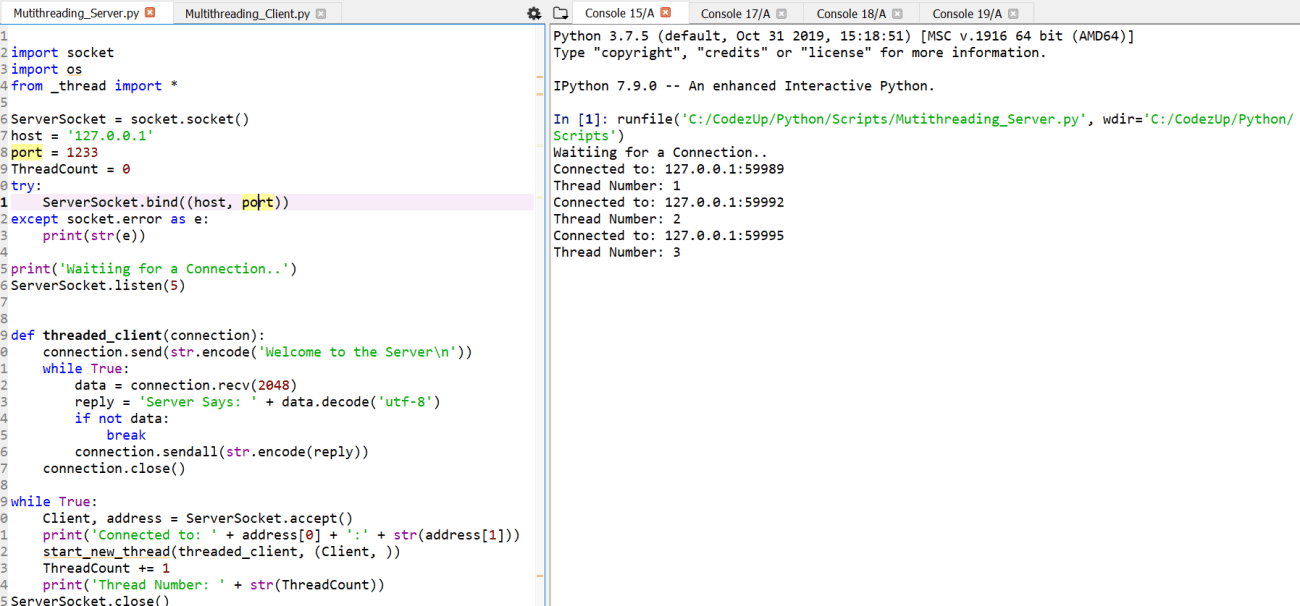The height and width of the screenshot is (606, 1300).
Task: Click the 'connection.close()' line
Action: tap(114, 468)
